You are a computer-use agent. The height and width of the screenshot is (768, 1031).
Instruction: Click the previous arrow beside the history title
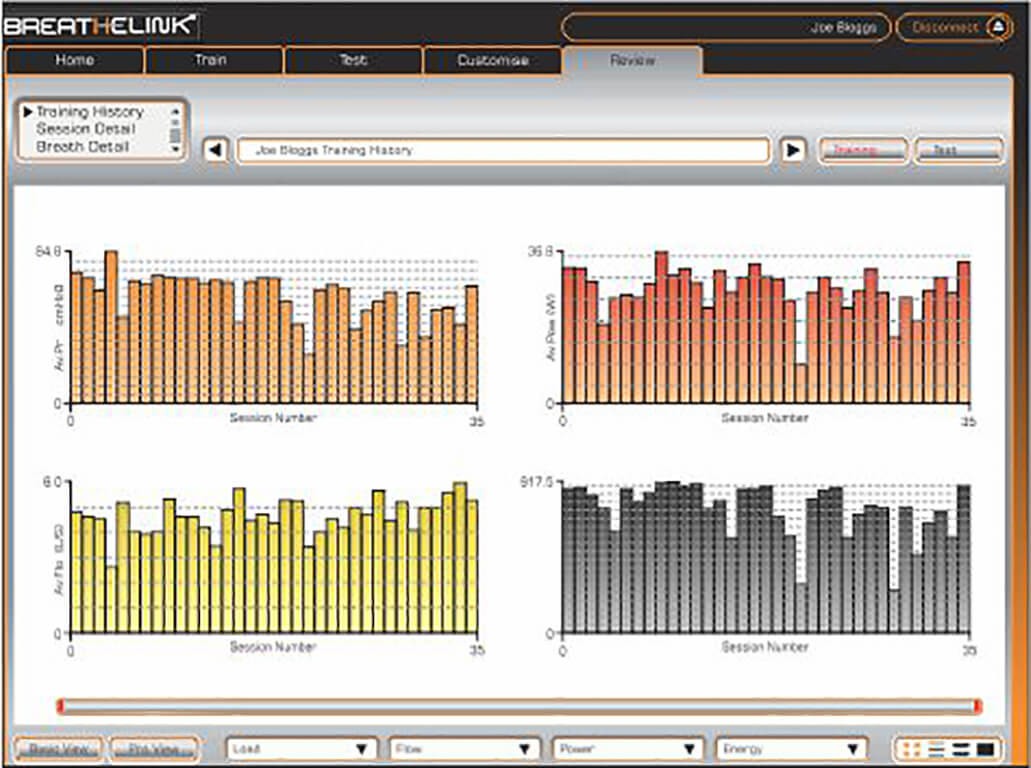[x=216, y=150]
